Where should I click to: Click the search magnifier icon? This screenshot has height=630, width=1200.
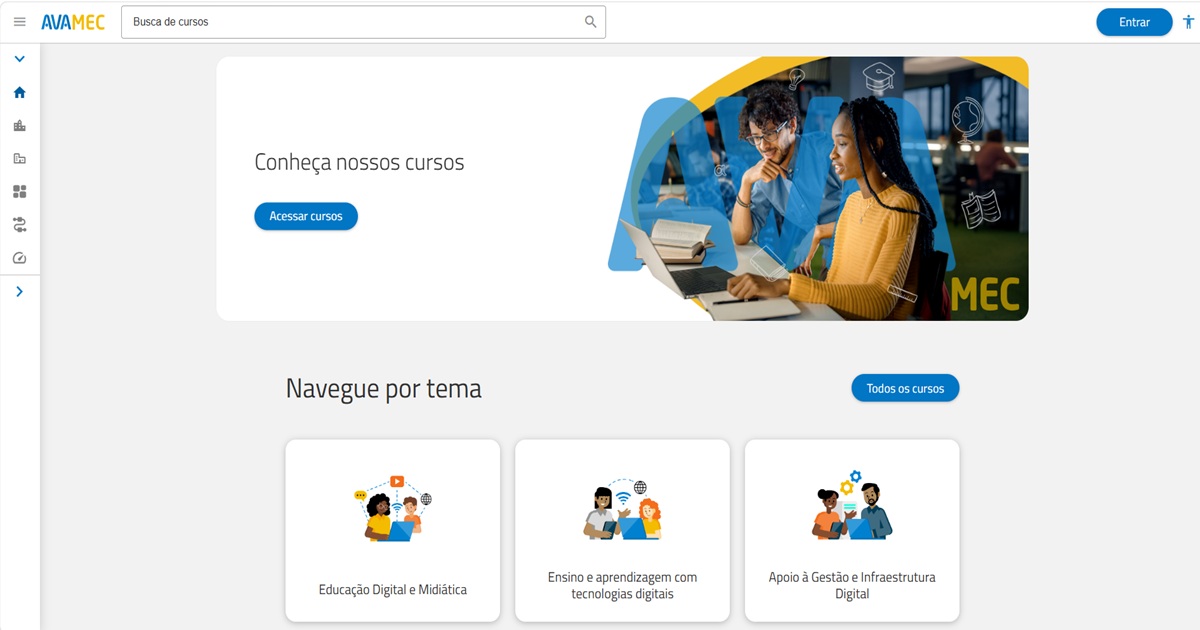591,22
